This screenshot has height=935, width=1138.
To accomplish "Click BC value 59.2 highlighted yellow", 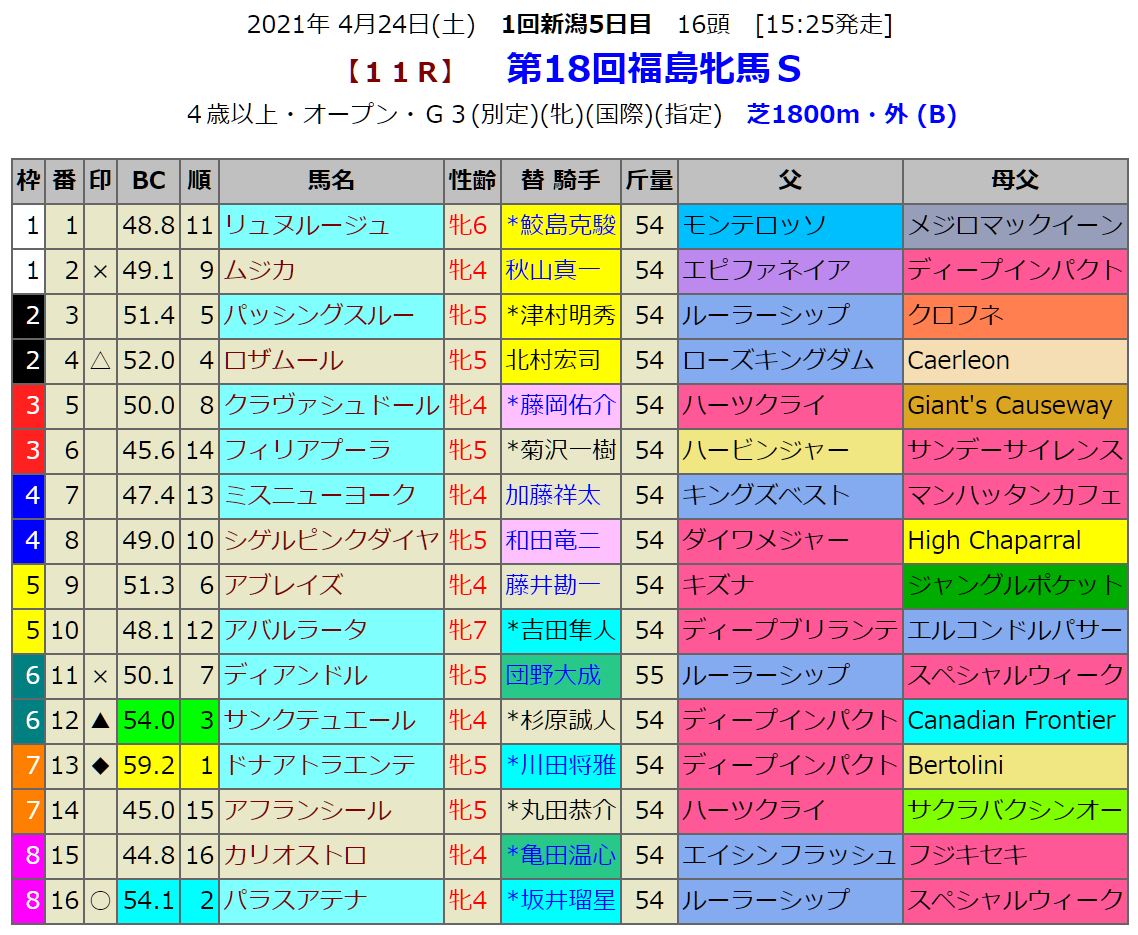I will pyautogui.click(x=149, y=766).
